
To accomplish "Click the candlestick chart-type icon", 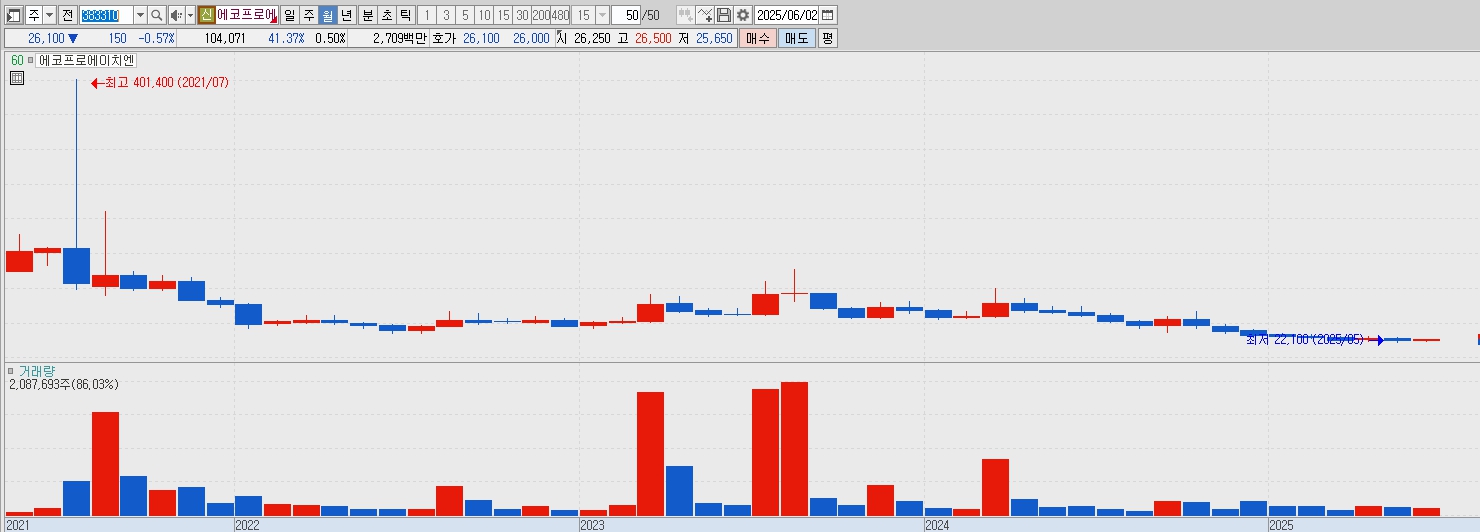I will (x=685, y=15).
